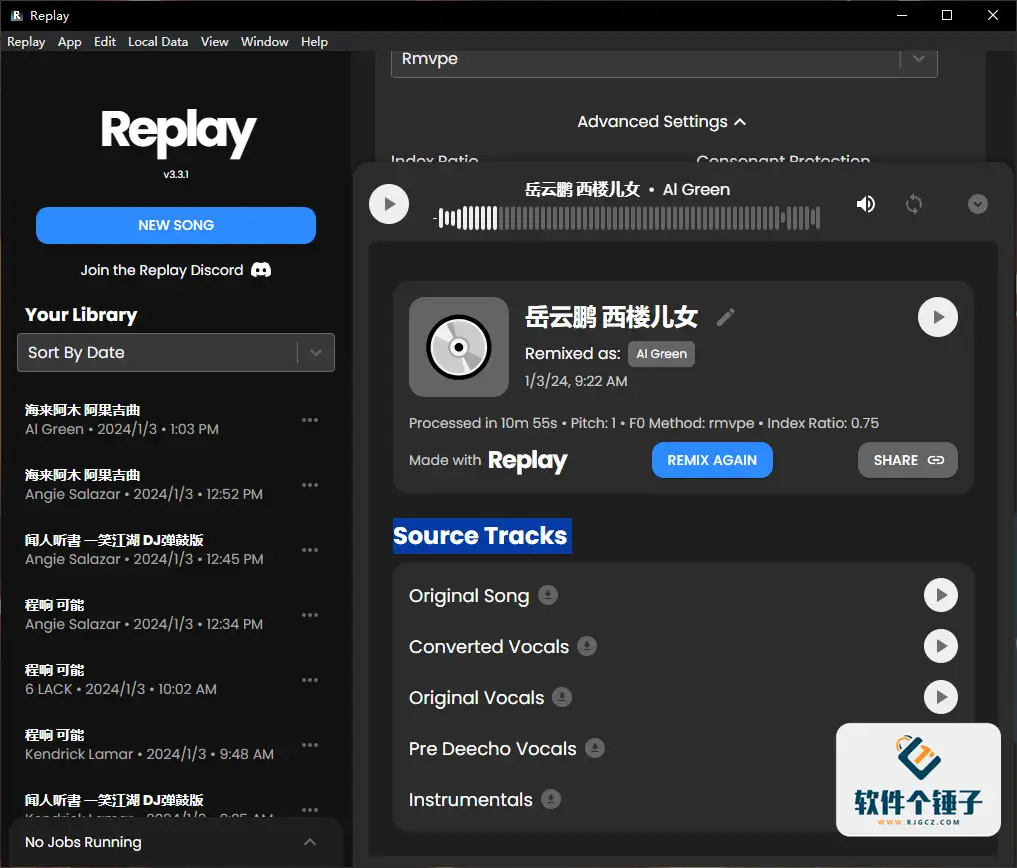The image size is (1017, 868).
Task: Open options for Angie Salazar 12:45 PM song
Action: coord(310,549)
